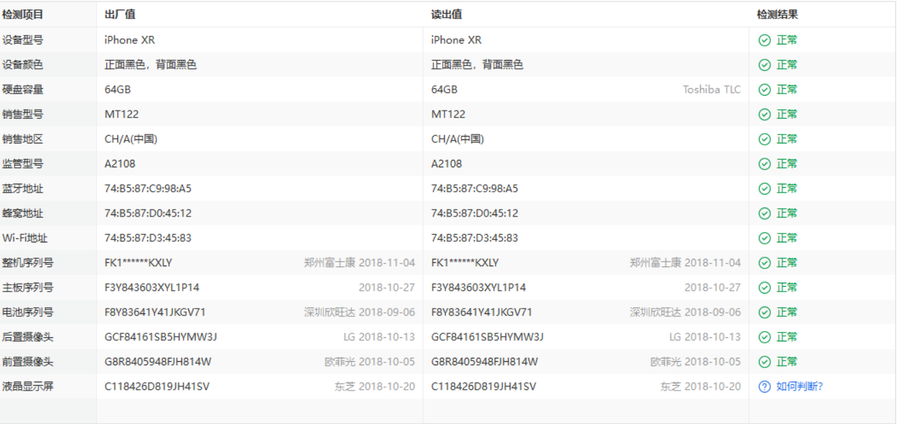Select the 电池序列号 row label

[x=28, y=312]
